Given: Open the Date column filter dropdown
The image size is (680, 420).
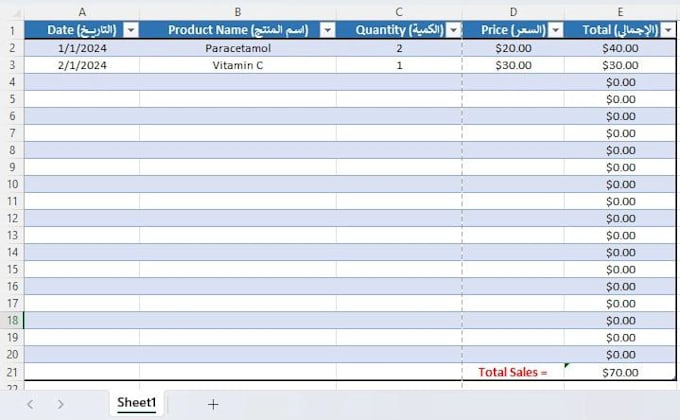Looking at the screenshot, I should coord(131,30).
